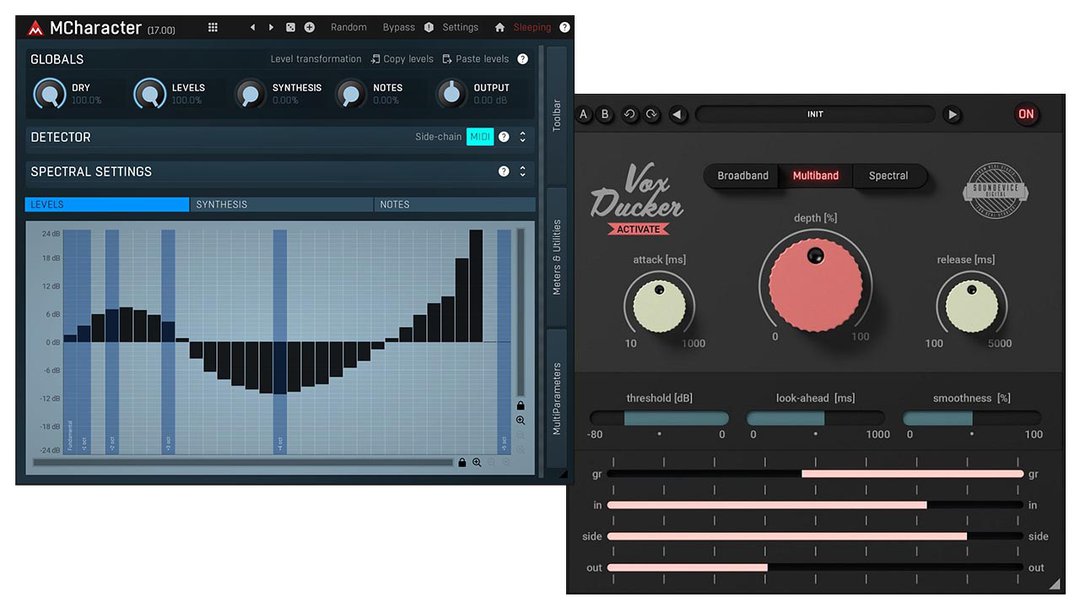The image size is (1080, 608).
Task: Click the Copy levels button
Action: (x=402, y=59)
